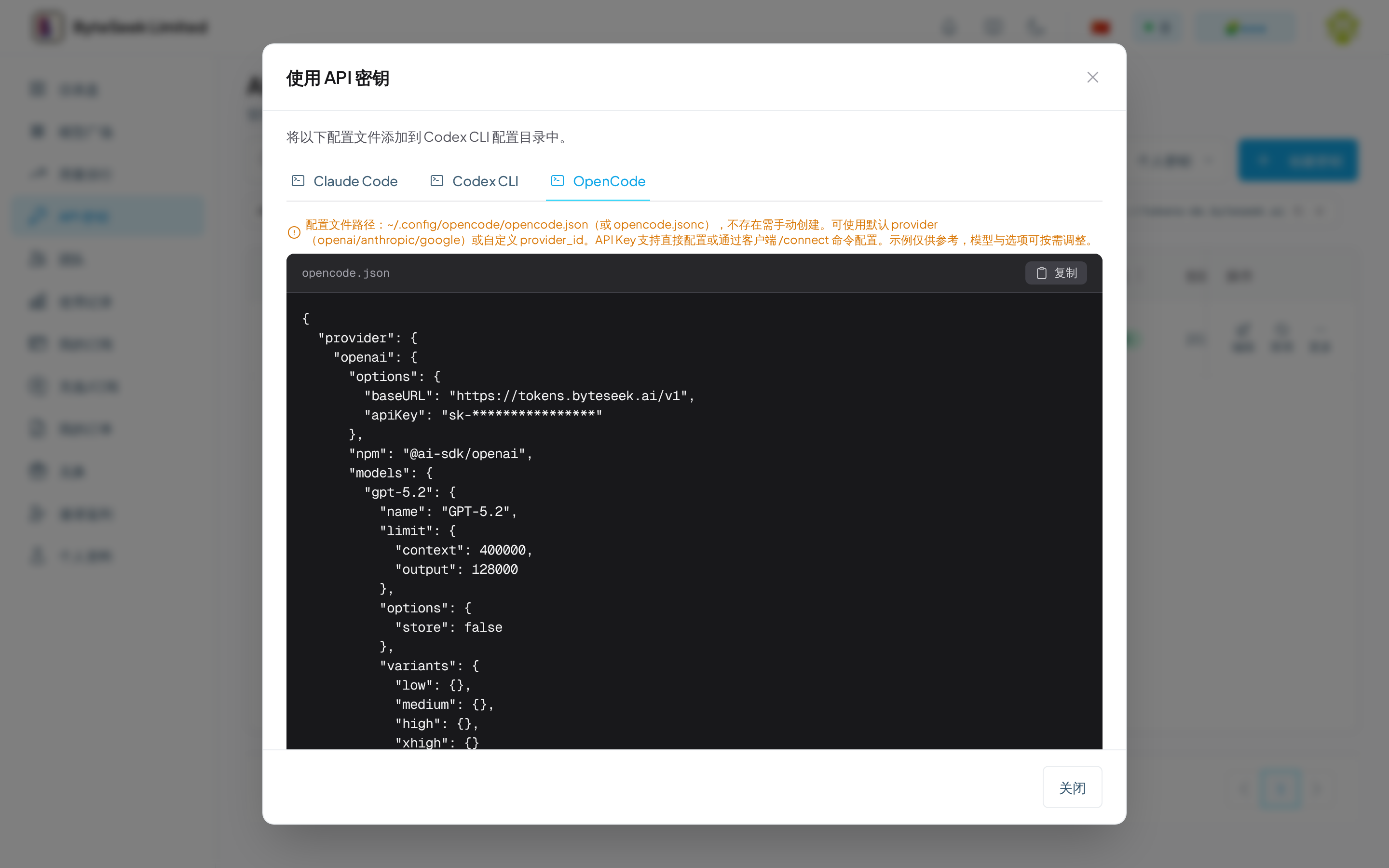Image resolution: width=1389 pixels, height=868 pixels.
Task: Click the "store": false line
Action: (x=449, y=627)
